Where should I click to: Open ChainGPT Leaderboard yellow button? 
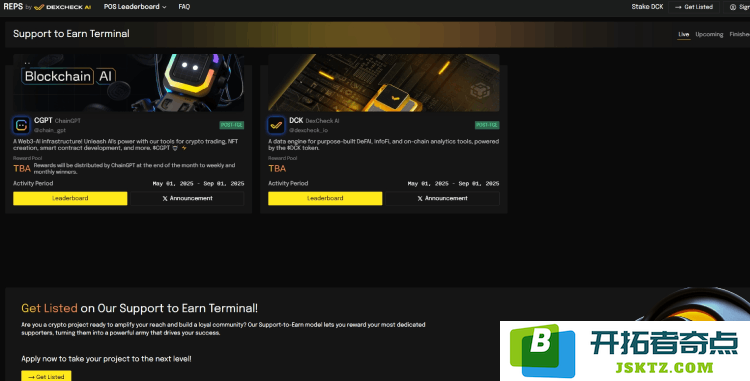(x=70, y=198)
